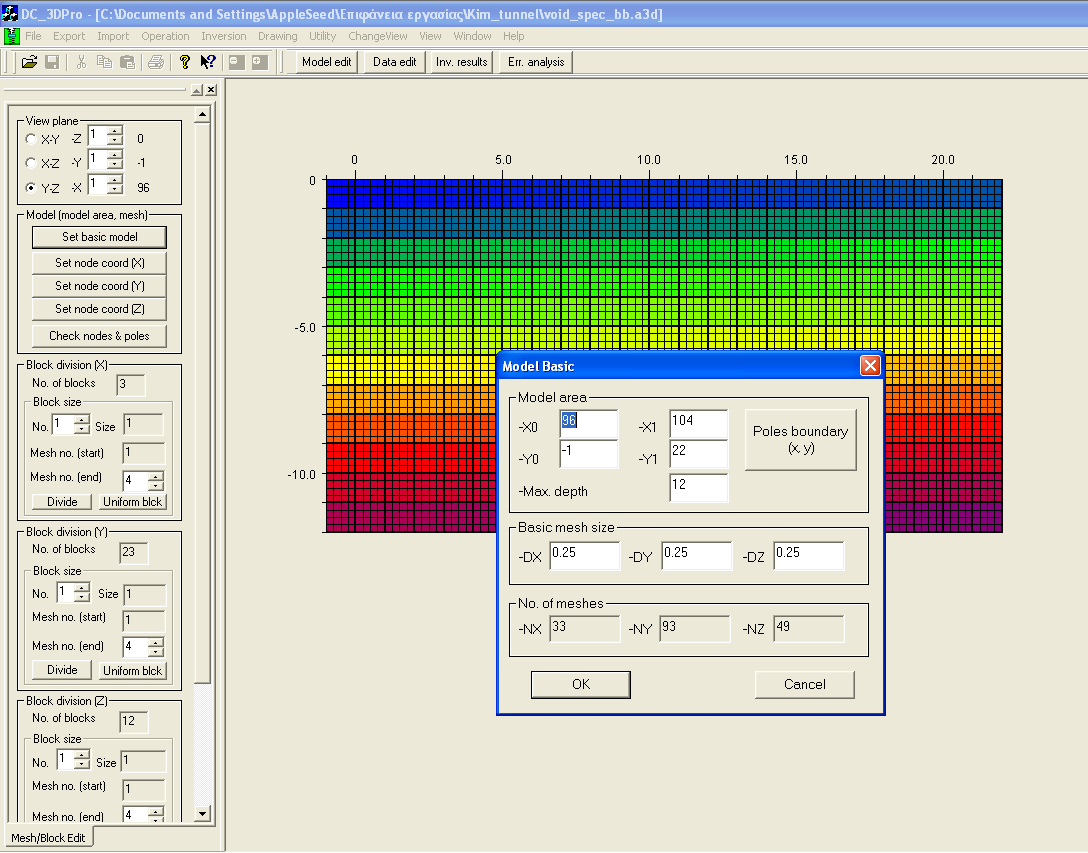Select the X-Z view plane radio

pyautogui.click(x=31, y=163)
